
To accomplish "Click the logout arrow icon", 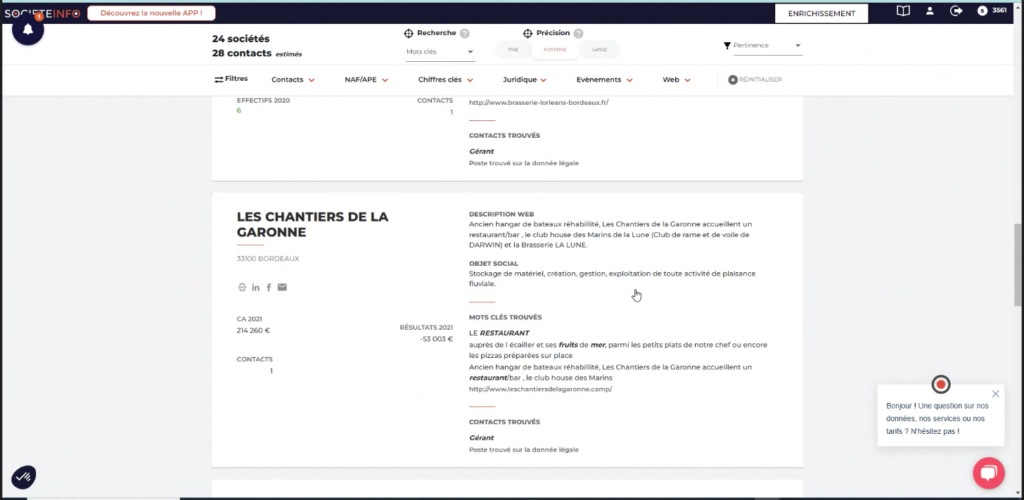I will click(x=955, y=12).
